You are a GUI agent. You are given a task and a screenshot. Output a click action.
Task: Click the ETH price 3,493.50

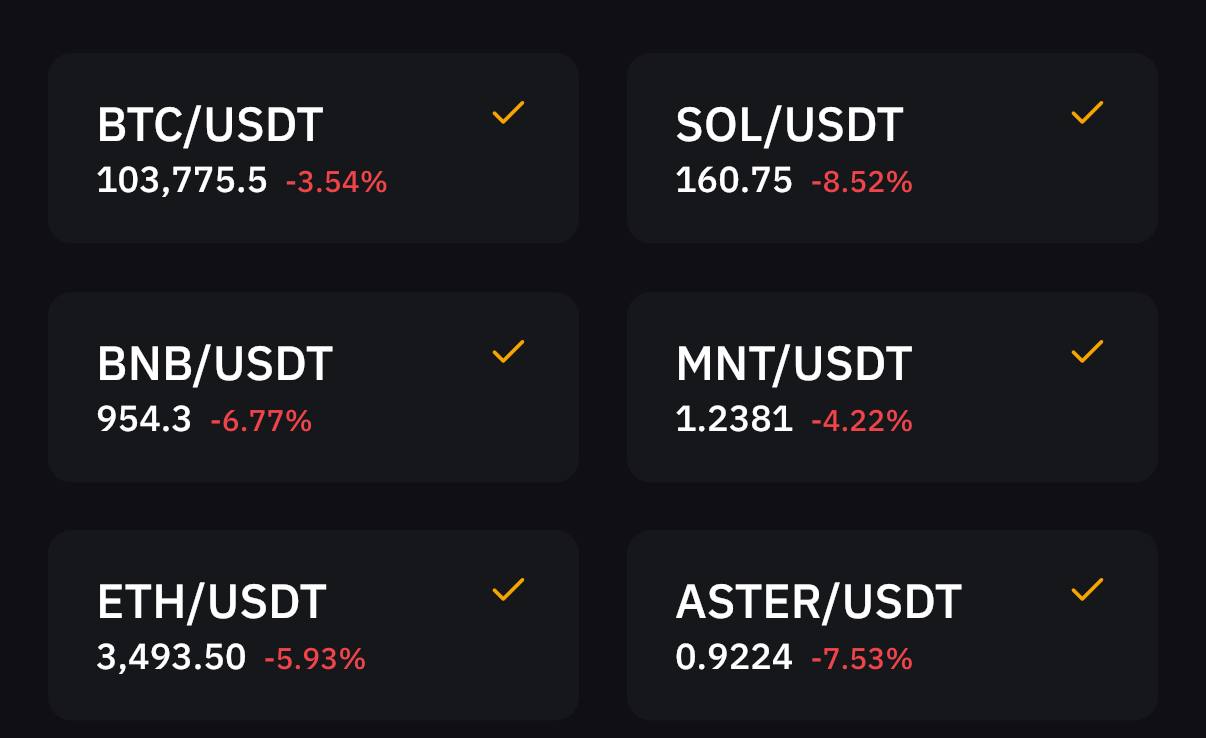click(171, 657)
